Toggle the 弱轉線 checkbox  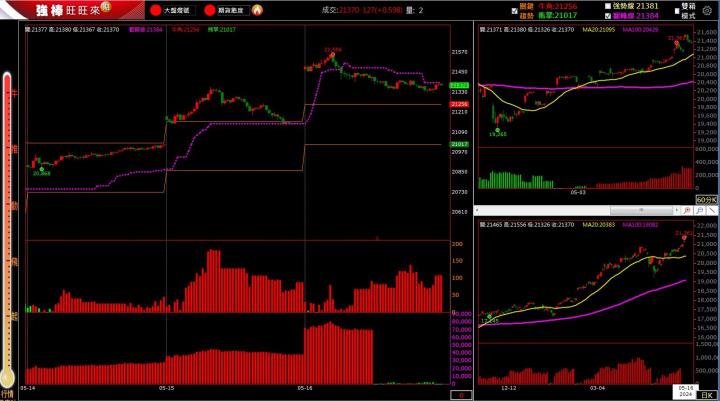[608, 16]
